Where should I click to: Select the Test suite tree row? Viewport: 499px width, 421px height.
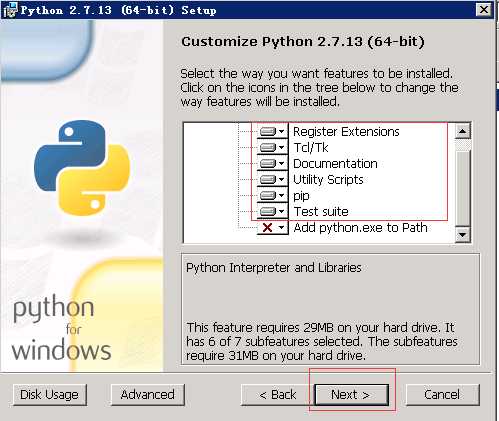point(321,211)
